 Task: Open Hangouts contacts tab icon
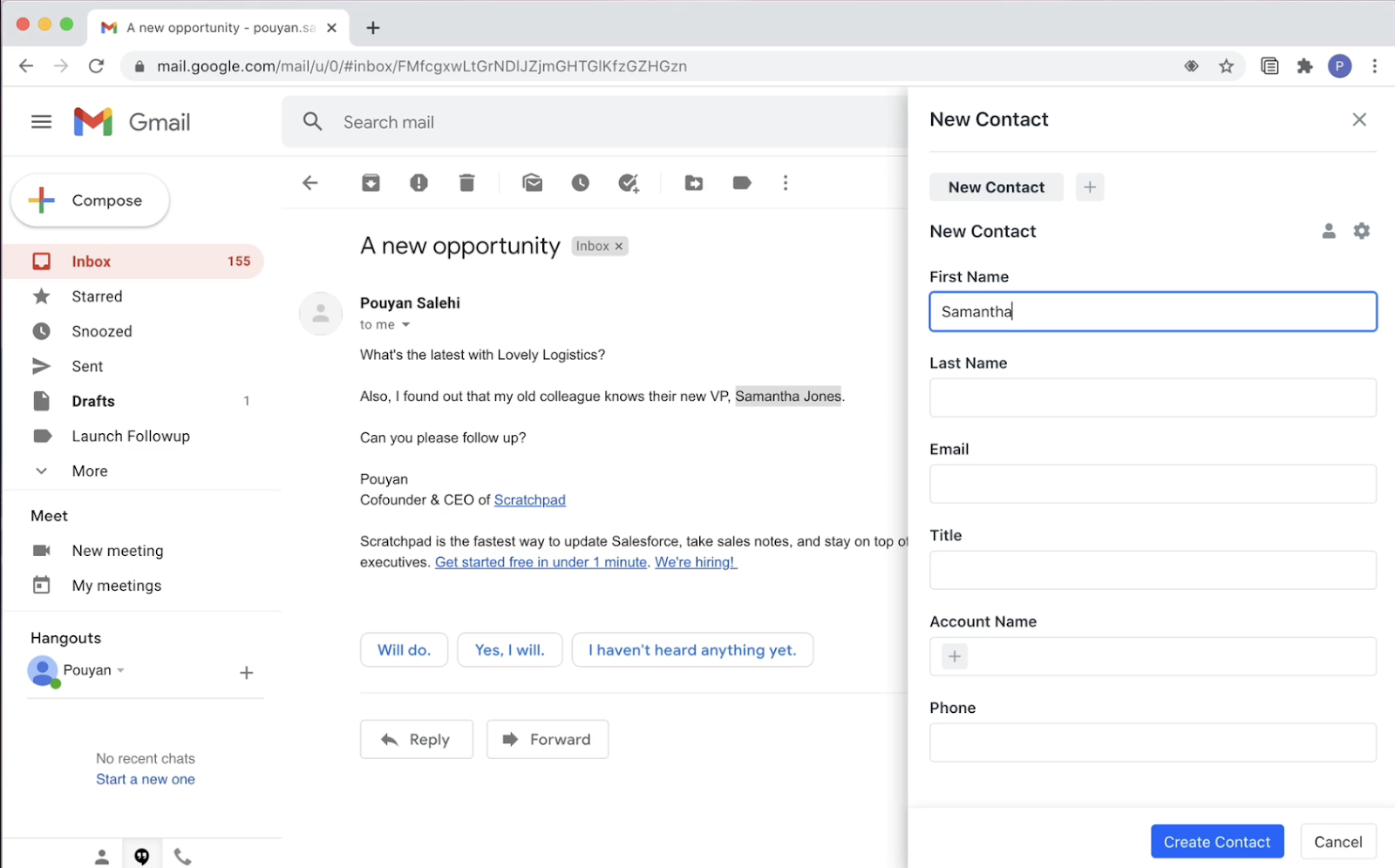point(102,857)
